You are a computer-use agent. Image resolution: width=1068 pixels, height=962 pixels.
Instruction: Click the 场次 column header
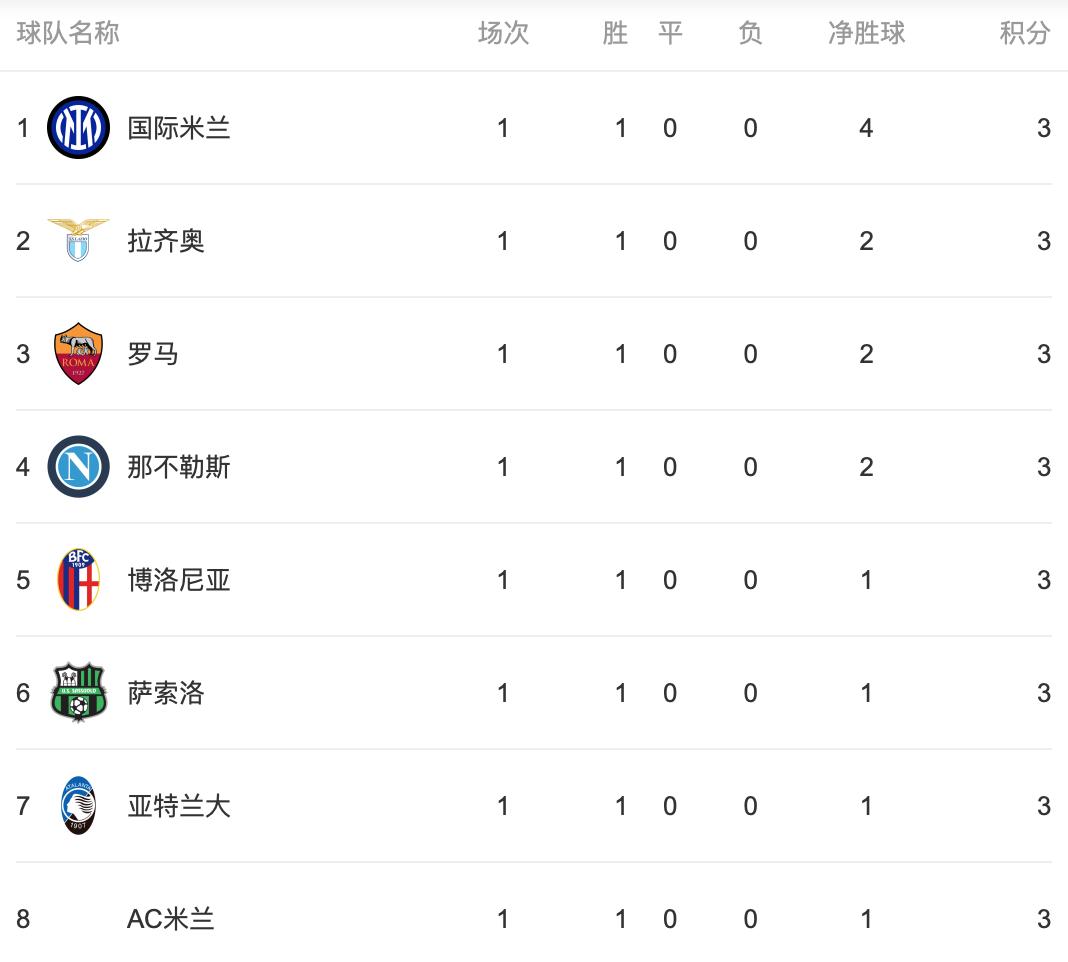tap(503, 34)
